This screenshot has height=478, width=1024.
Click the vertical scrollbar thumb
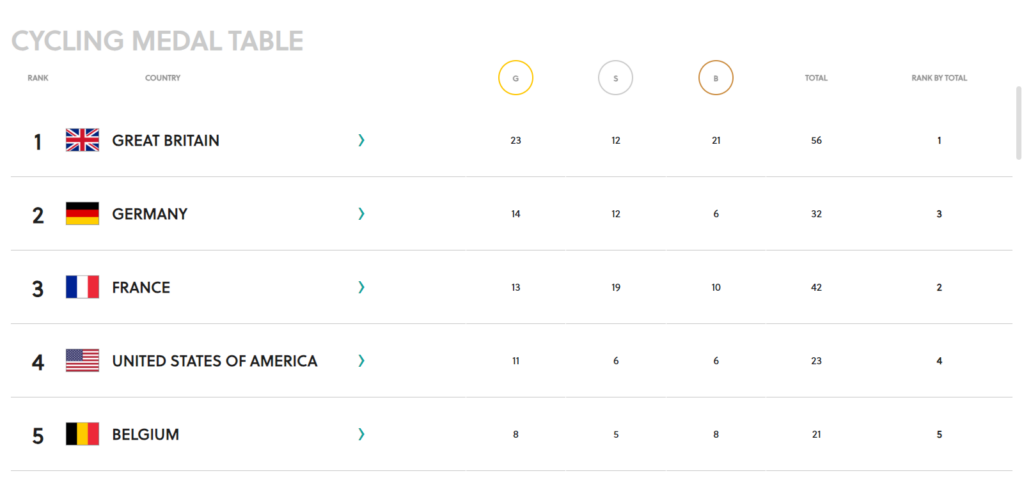(1019, 122)
